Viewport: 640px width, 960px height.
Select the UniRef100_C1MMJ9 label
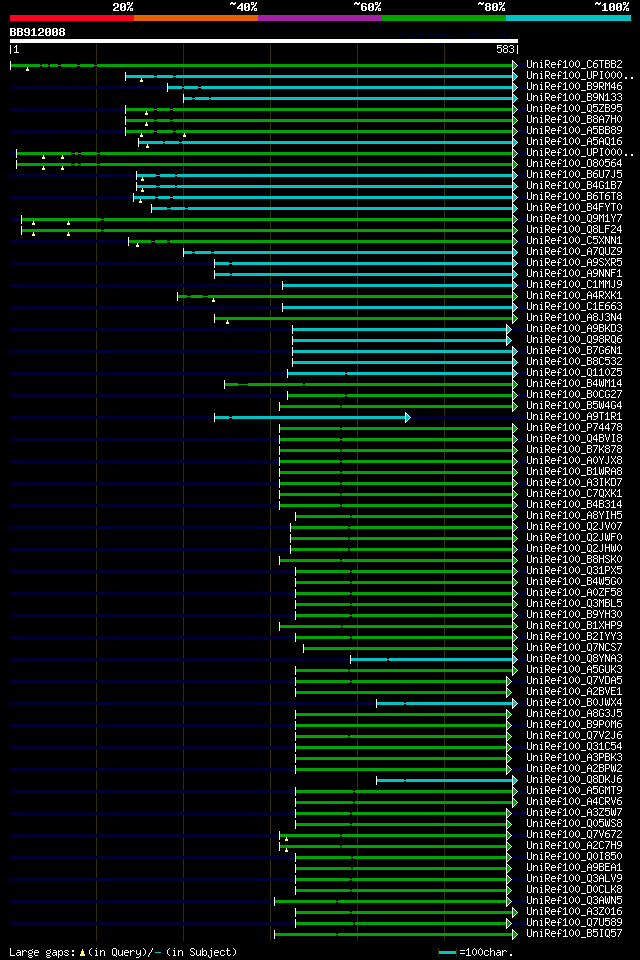(574, 285)
